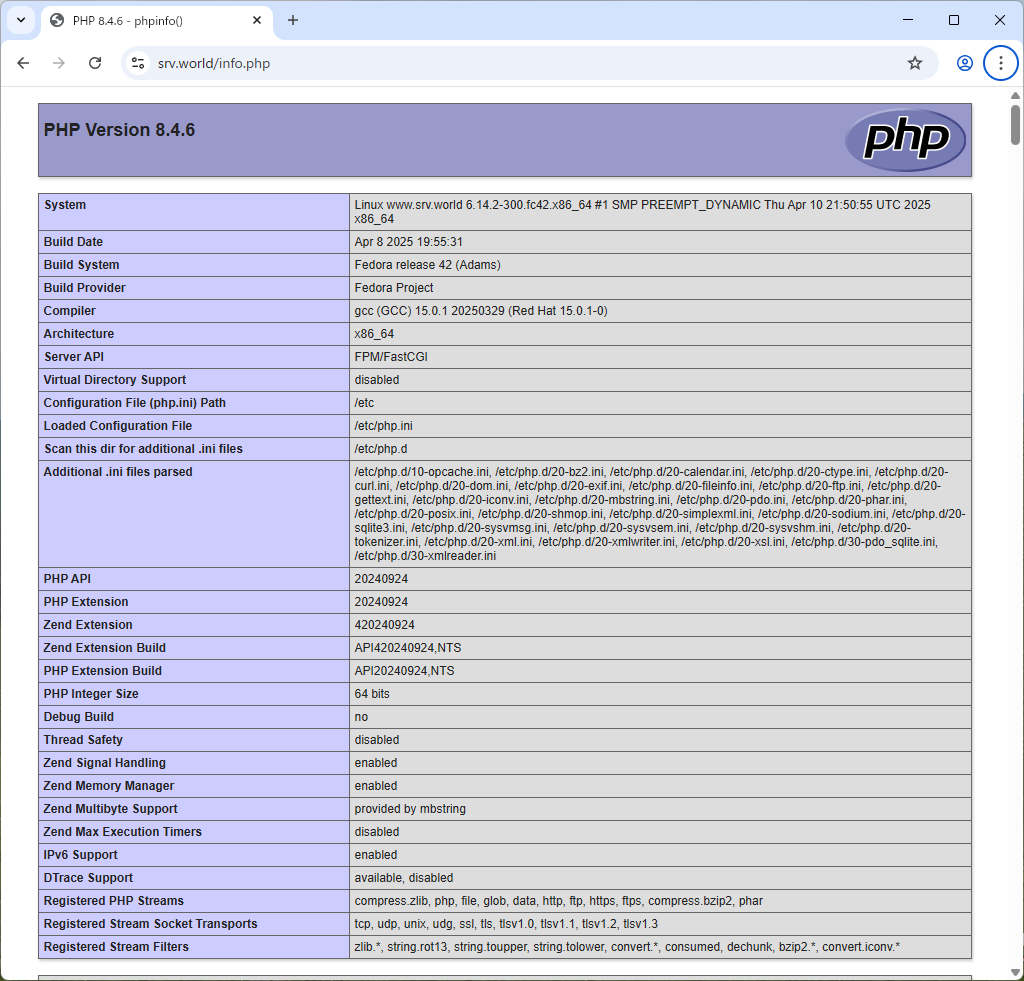The width and height of the screenshot is (1024, 981).
Task: Click the value 'available, disabled'
Action: (x=404, y=878)
